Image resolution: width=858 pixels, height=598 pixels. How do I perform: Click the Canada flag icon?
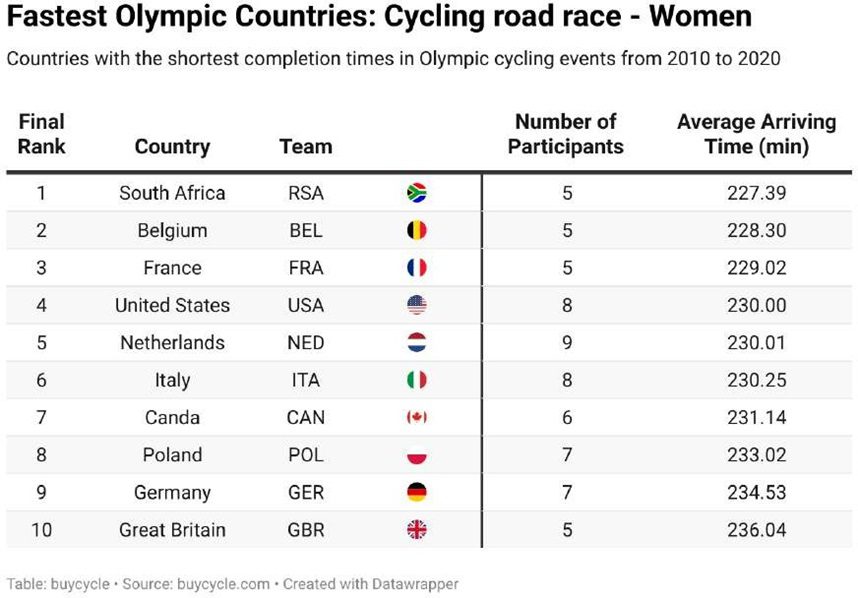tap(417, 417)
